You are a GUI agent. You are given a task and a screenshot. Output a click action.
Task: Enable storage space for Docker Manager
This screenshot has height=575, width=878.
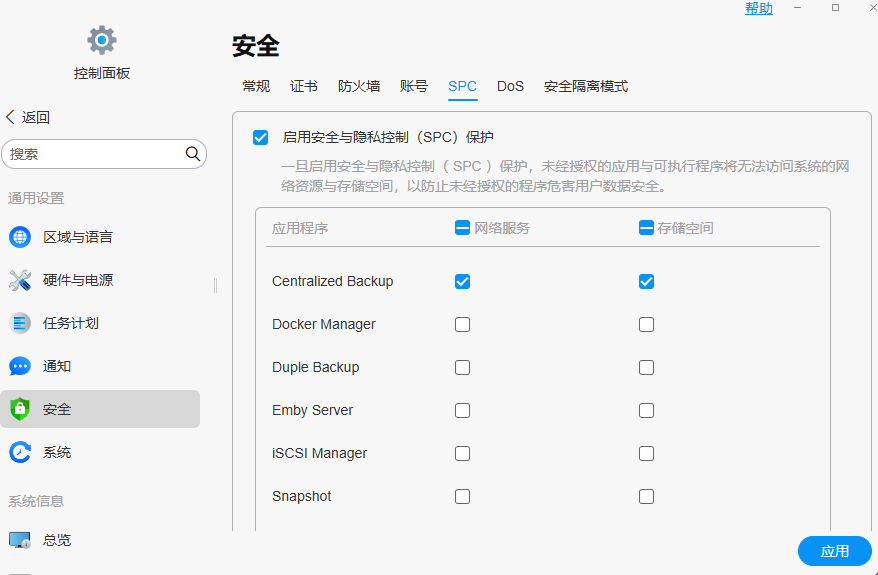(646, 324)
